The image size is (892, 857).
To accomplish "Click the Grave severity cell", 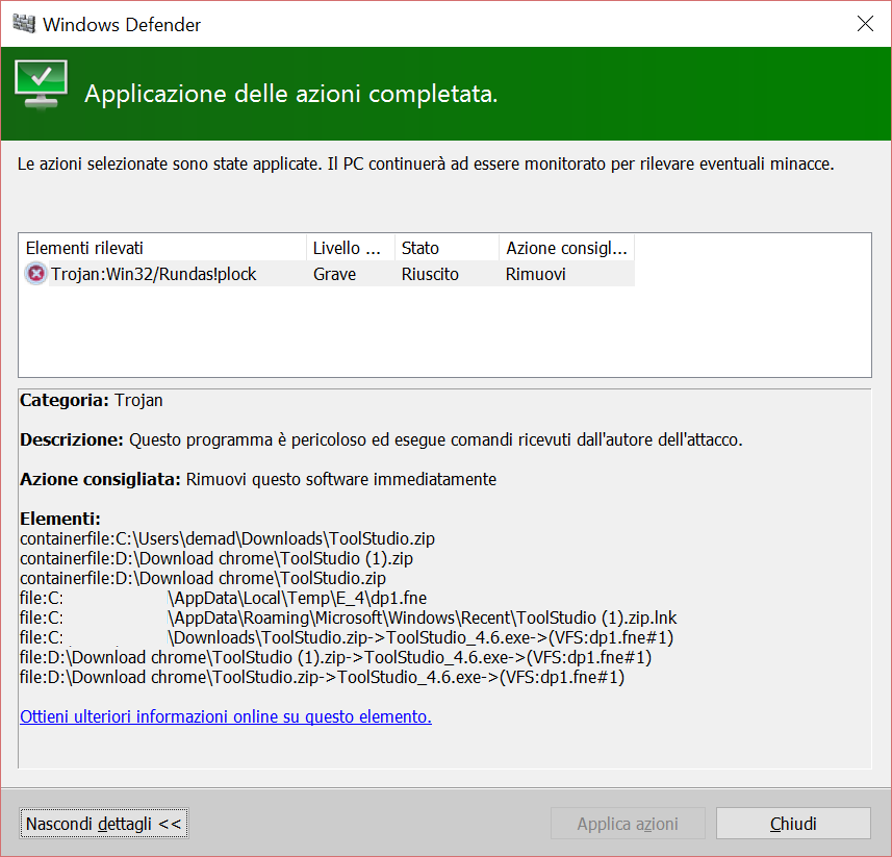I will [334, 274].
